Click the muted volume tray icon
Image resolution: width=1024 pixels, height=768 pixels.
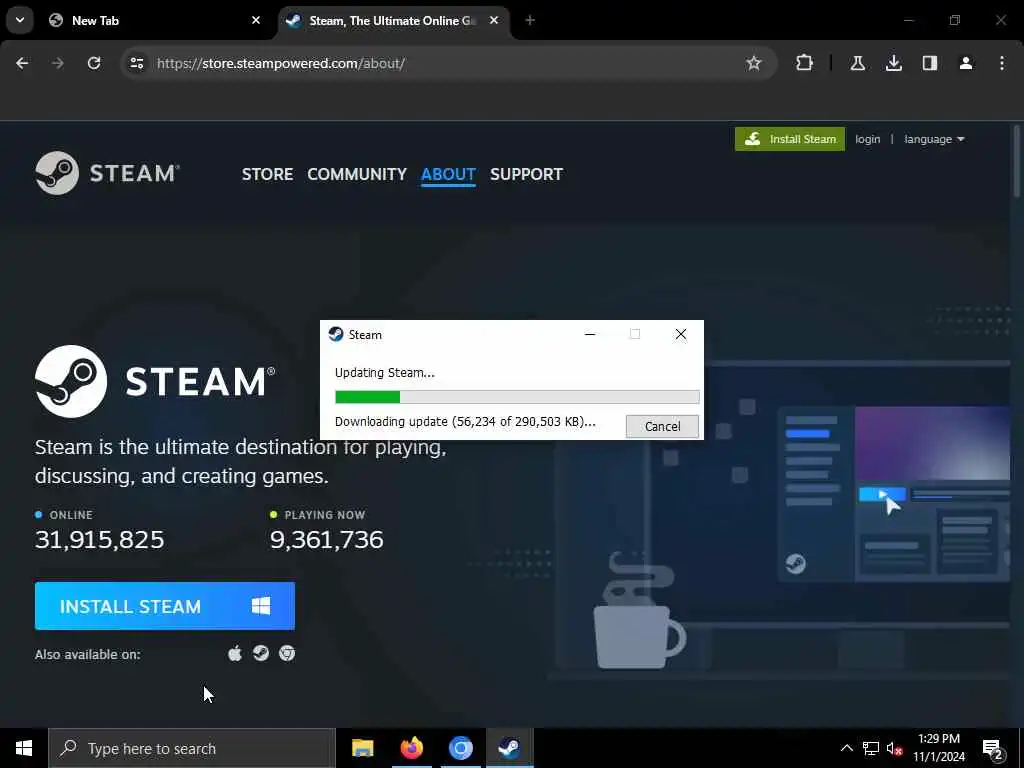pos(895,748)
